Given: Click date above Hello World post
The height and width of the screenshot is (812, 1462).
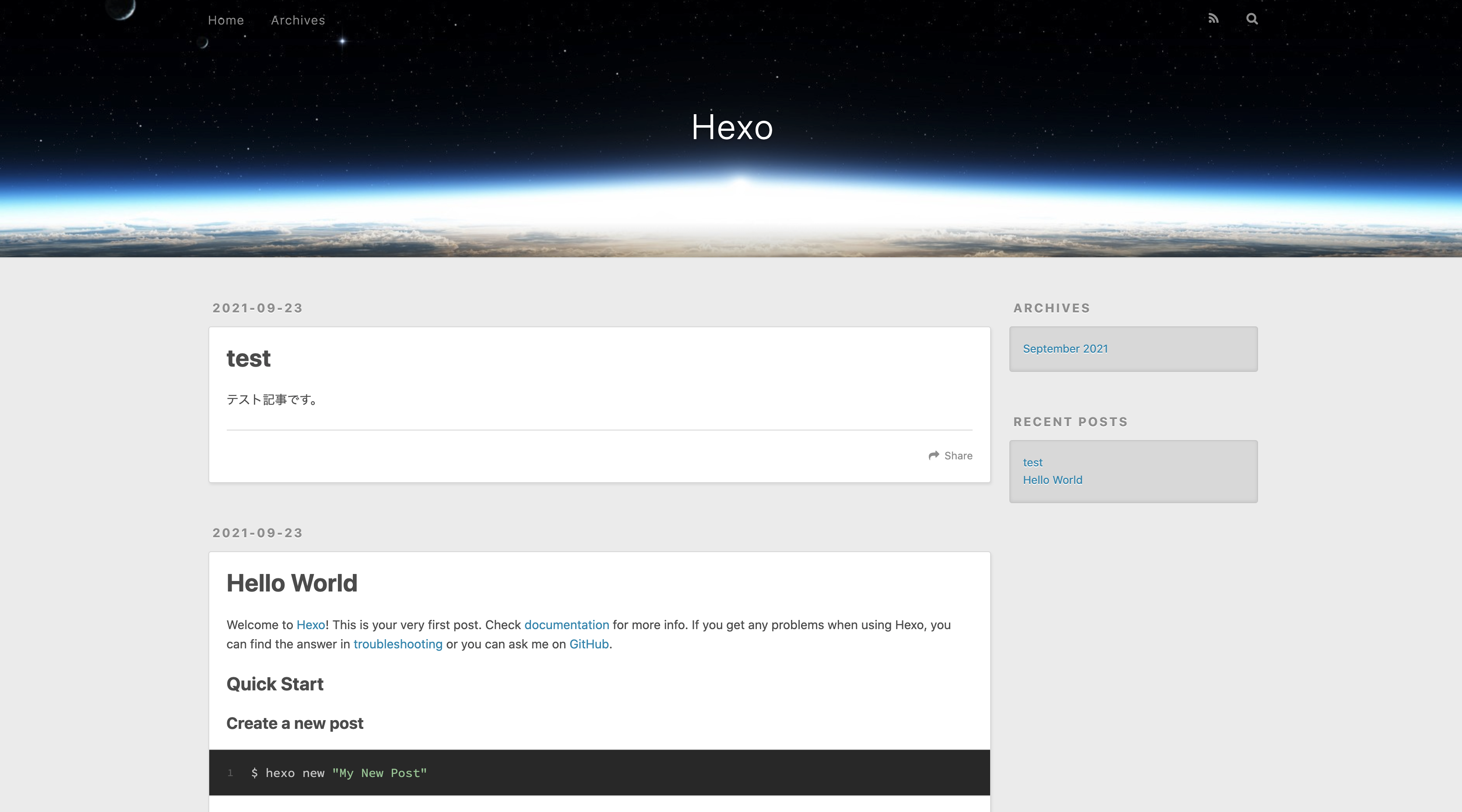Looking at the screenshot, I should [258, 533].
